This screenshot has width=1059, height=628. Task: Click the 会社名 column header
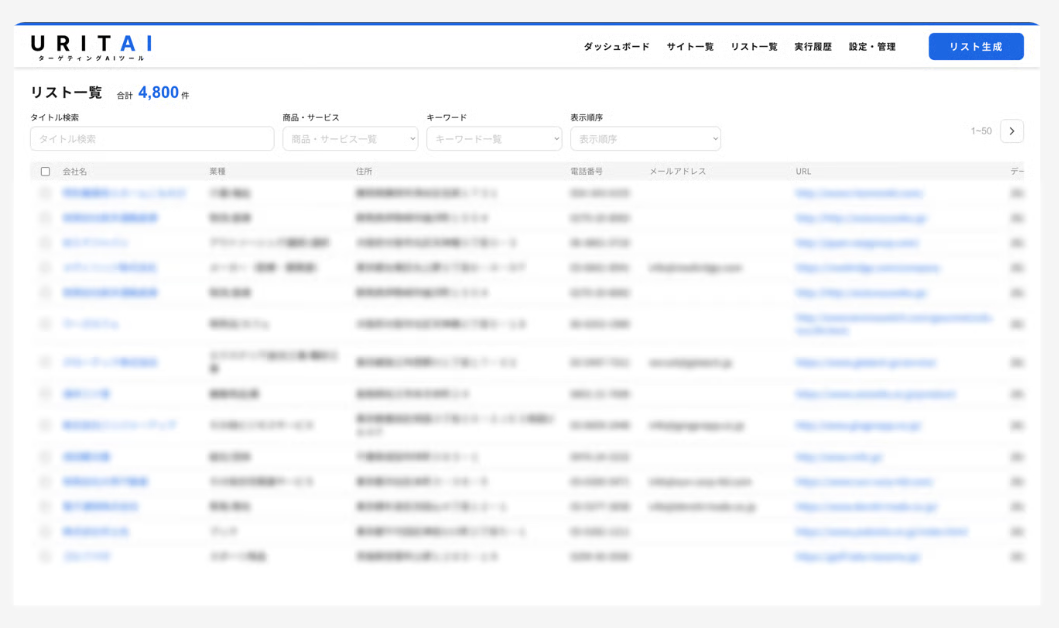(75, 172)
